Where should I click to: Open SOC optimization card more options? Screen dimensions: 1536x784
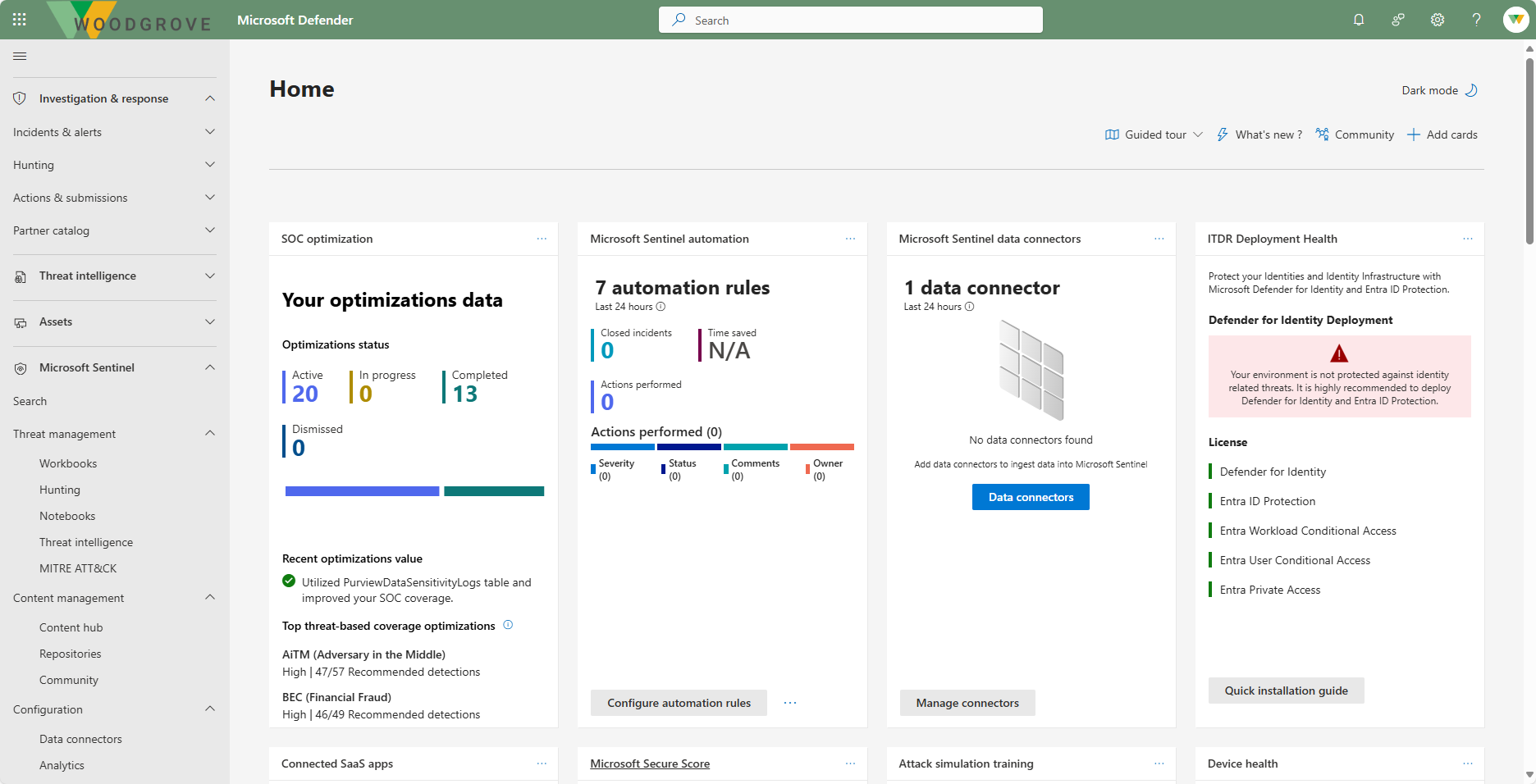pos(542,239)
